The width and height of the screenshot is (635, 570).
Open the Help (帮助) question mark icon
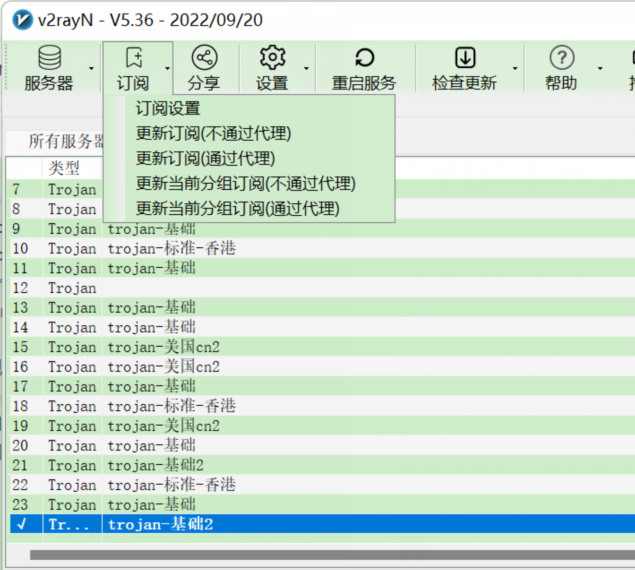(562, 58)
